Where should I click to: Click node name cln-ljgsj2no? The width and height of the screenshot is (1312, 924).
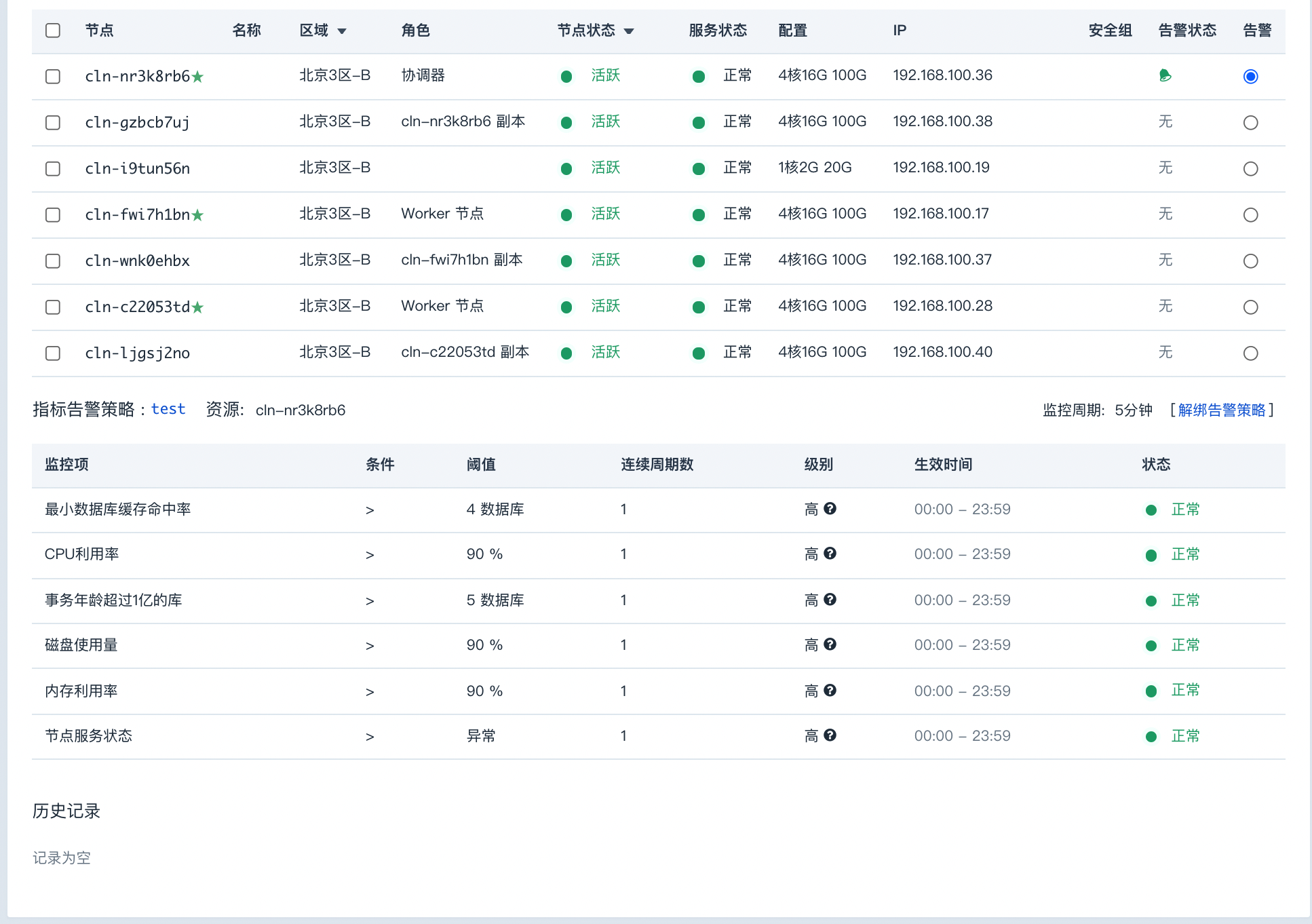137,353
